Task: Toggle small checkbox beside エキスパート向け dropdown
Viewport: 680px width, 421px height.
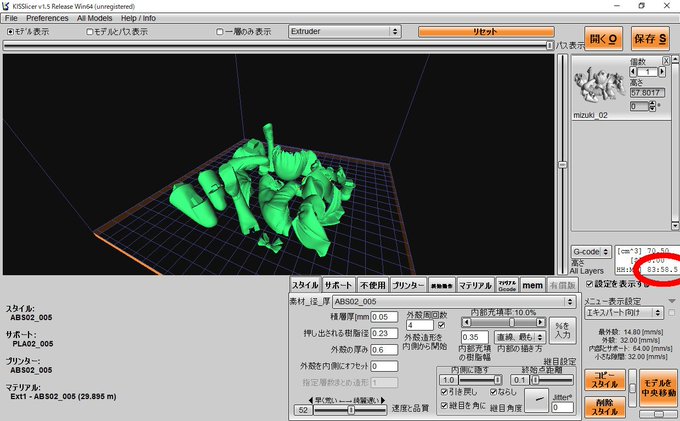Action: tap(672, 313)
